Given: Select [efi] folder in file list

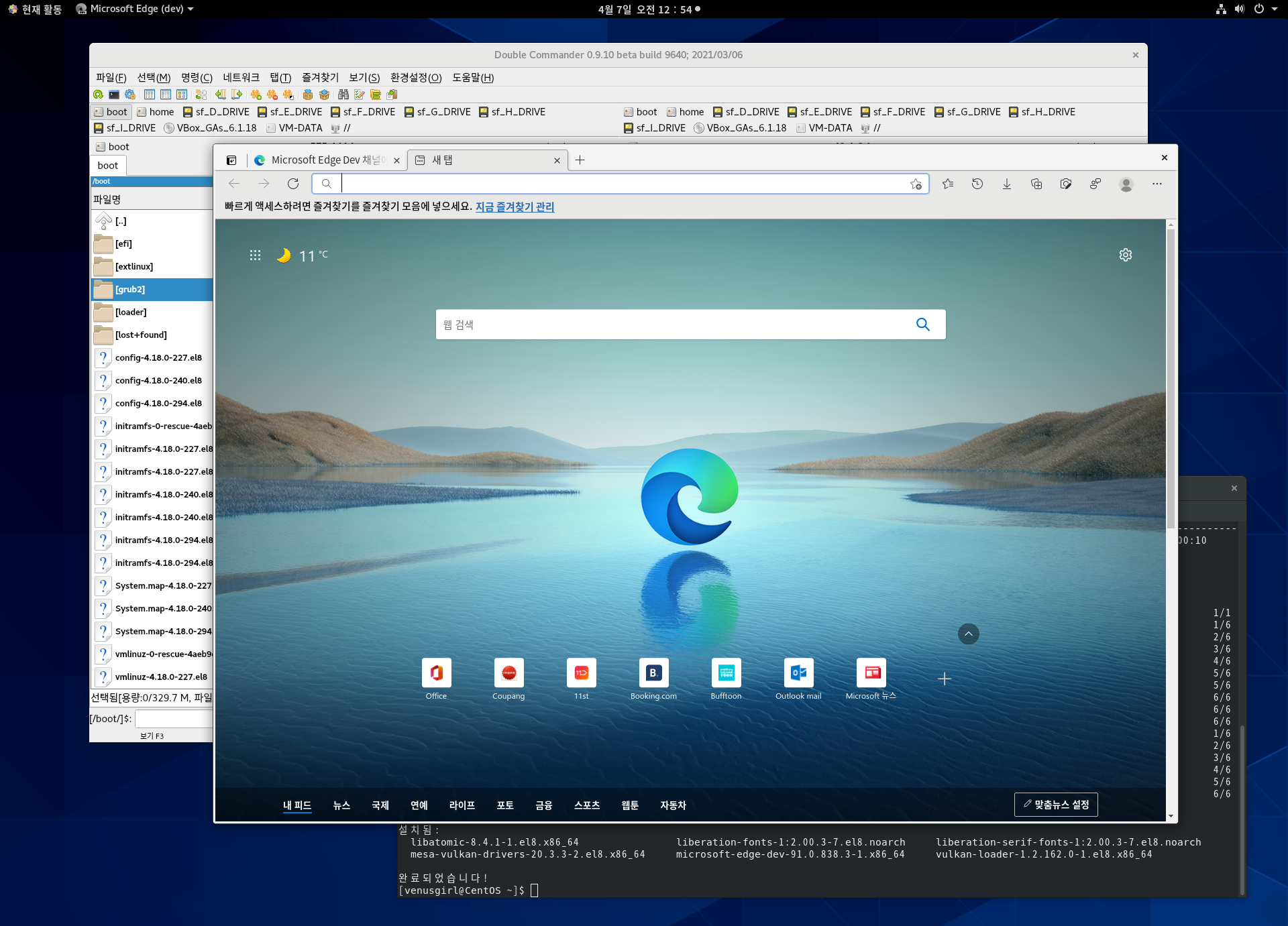Looking at the screenshot, I should coord(152,244).
